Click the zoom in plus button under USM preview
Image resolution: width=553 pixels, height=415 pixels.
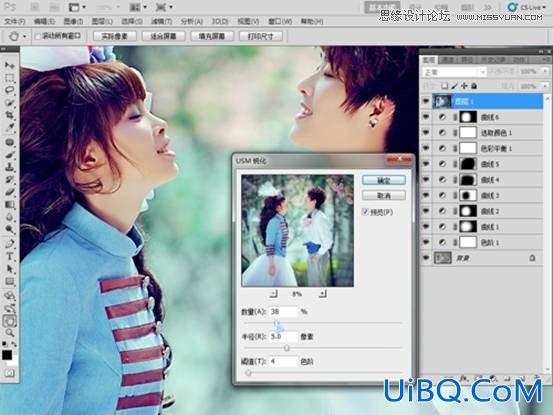coord(322,293)
